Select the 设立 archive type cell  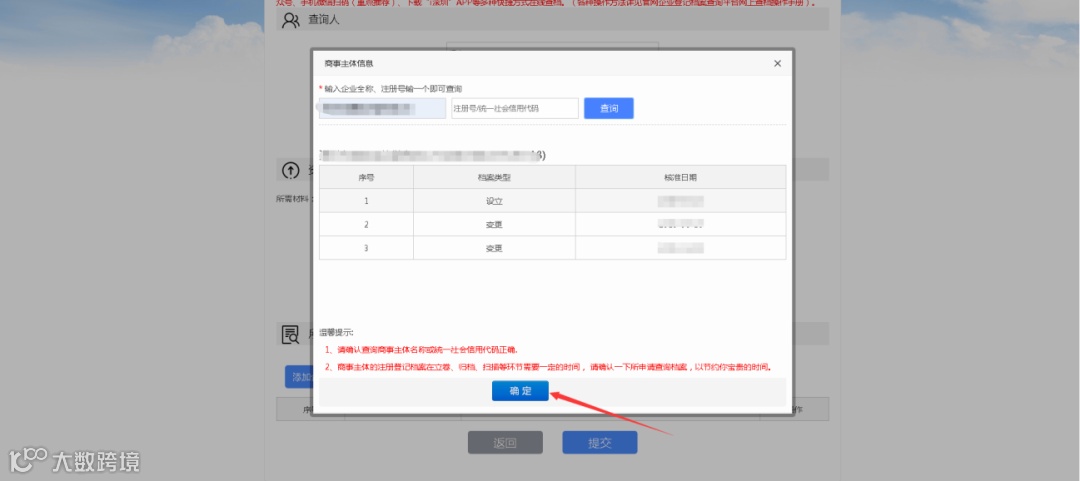[x=495, y=201]
